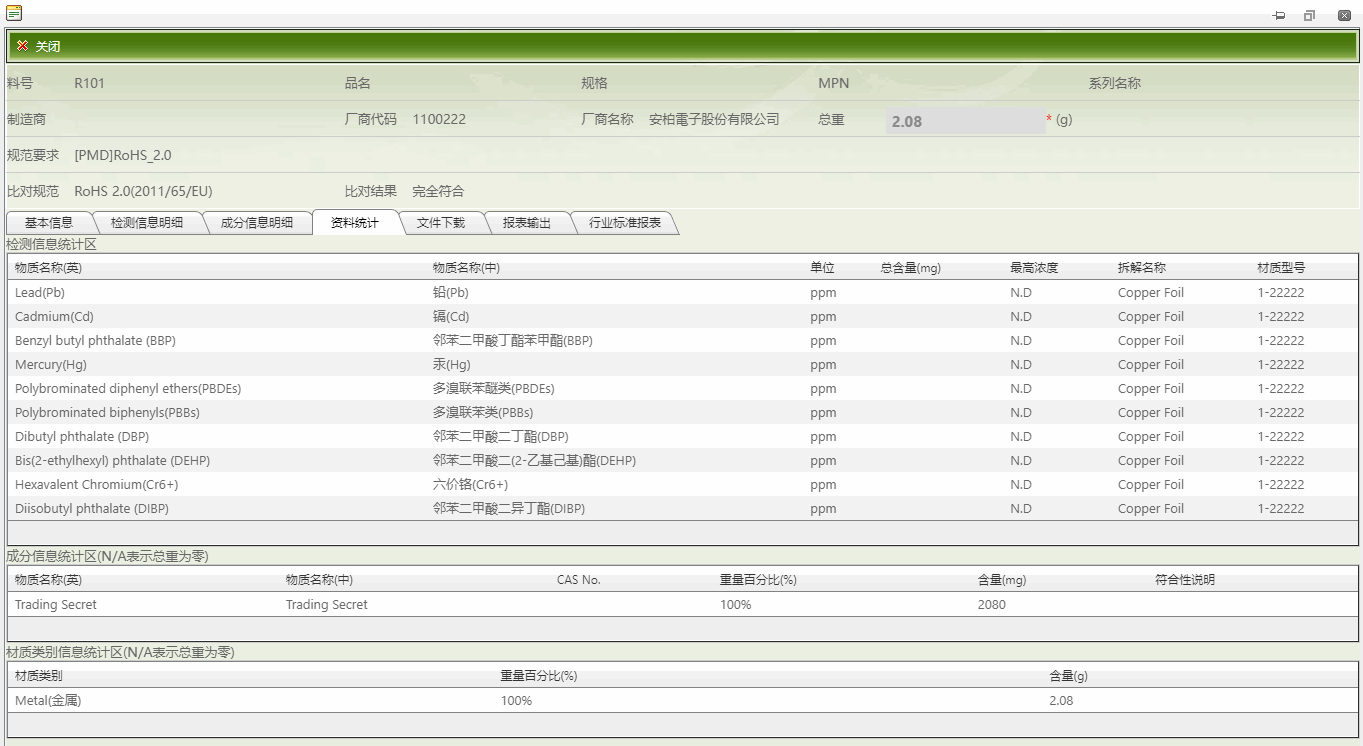Select the Mercury(Hg) row

click(x=682, y=364)
